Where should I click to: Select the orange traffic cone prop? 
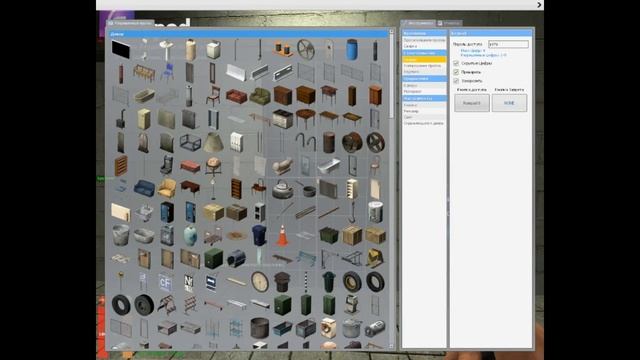coord(282,235)
